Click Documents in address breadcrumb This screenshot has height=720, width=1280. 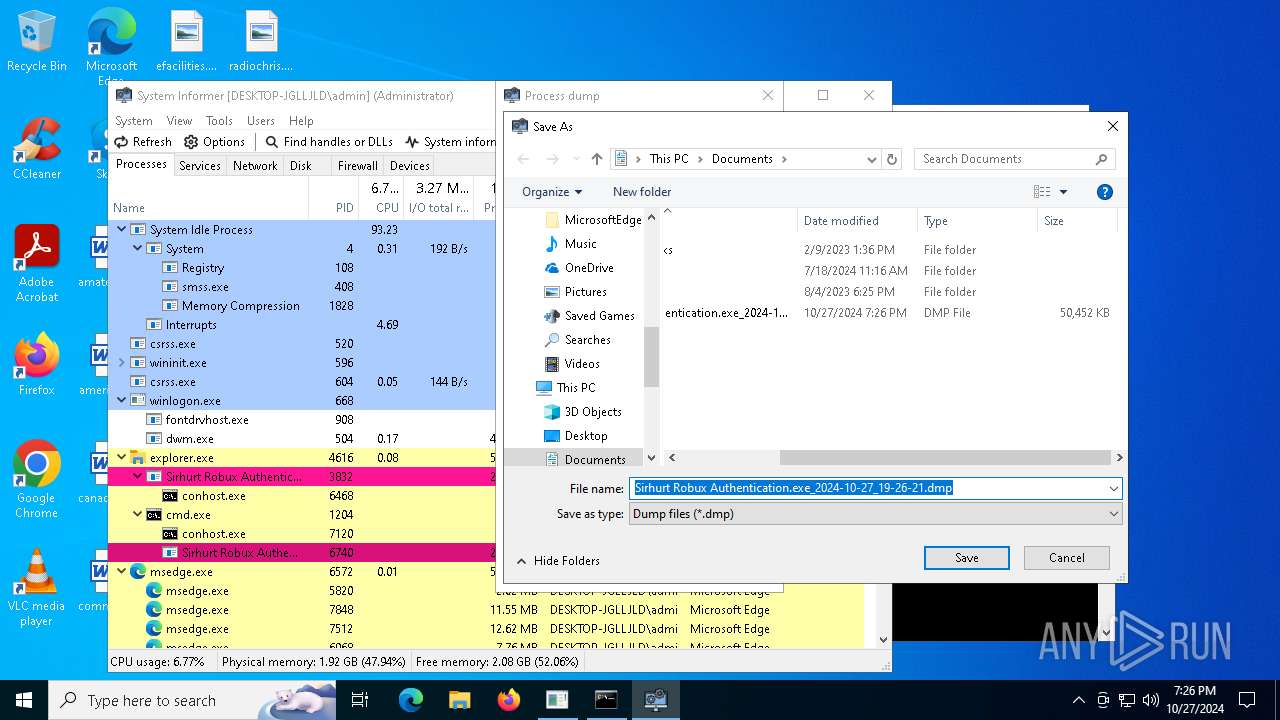click(742, 159)
